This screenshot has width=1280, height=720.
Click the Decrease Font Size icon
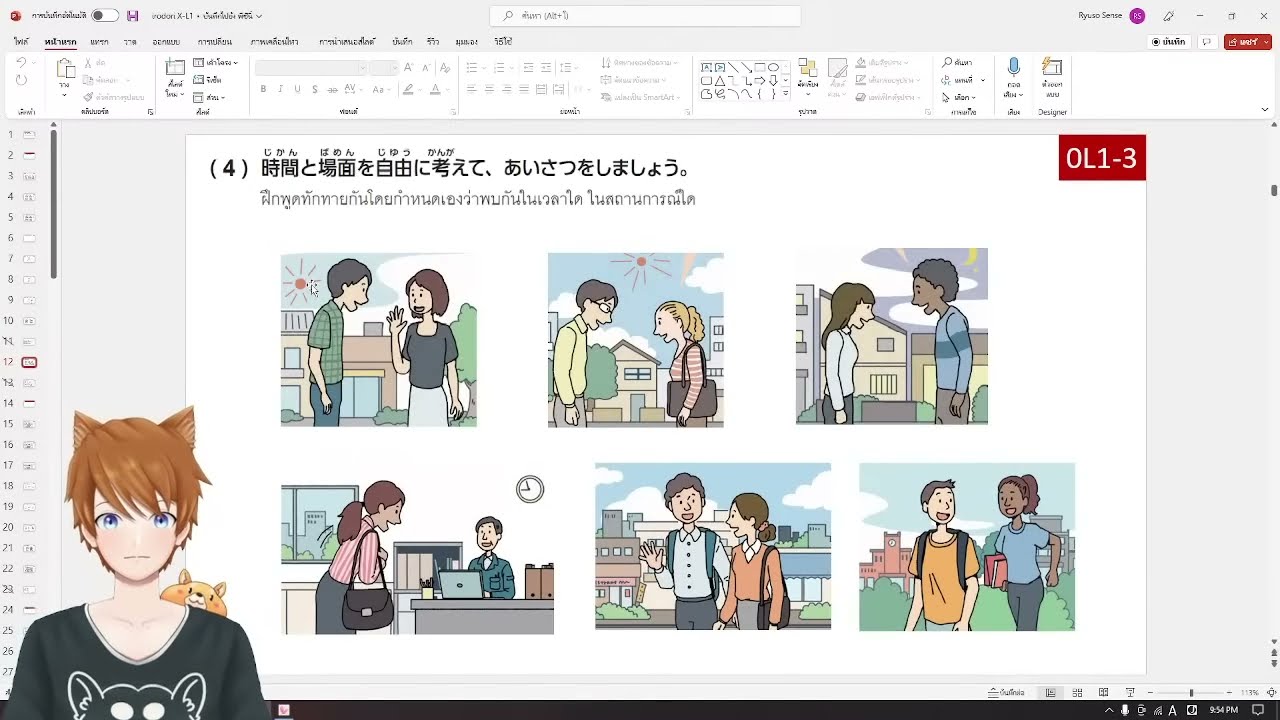tap(426, 67)
